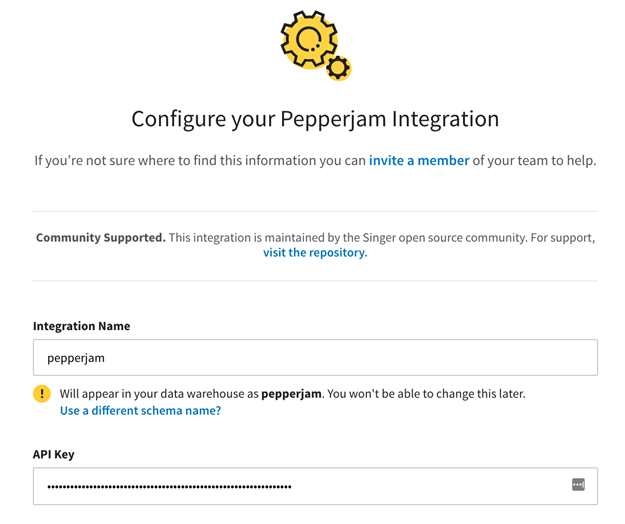Click the small gear beside the large gear
The image size is (625, 524).
point(338,68)
